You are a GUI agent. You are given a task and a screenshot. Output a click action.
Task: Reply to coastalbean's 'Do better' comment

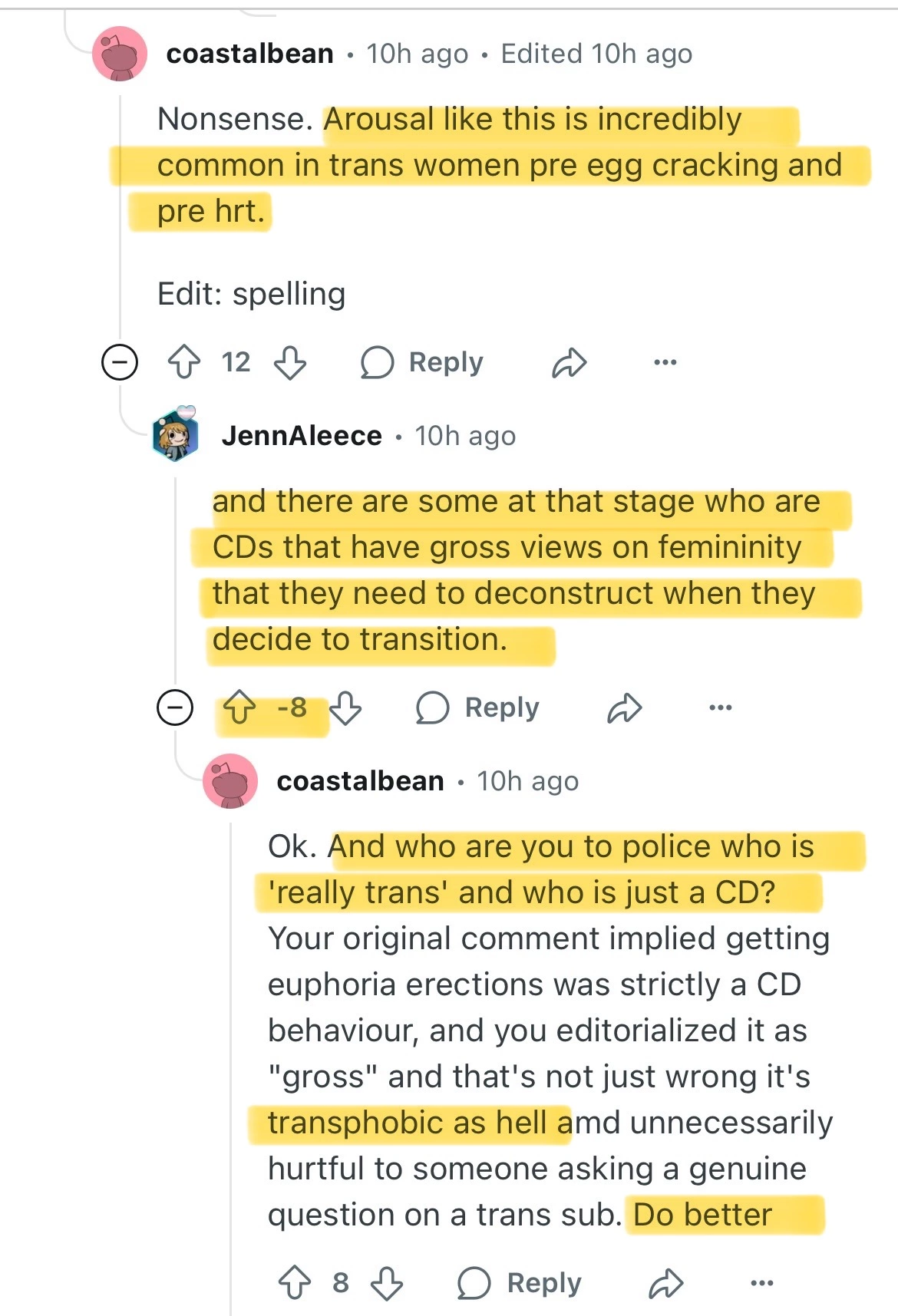520,1283
